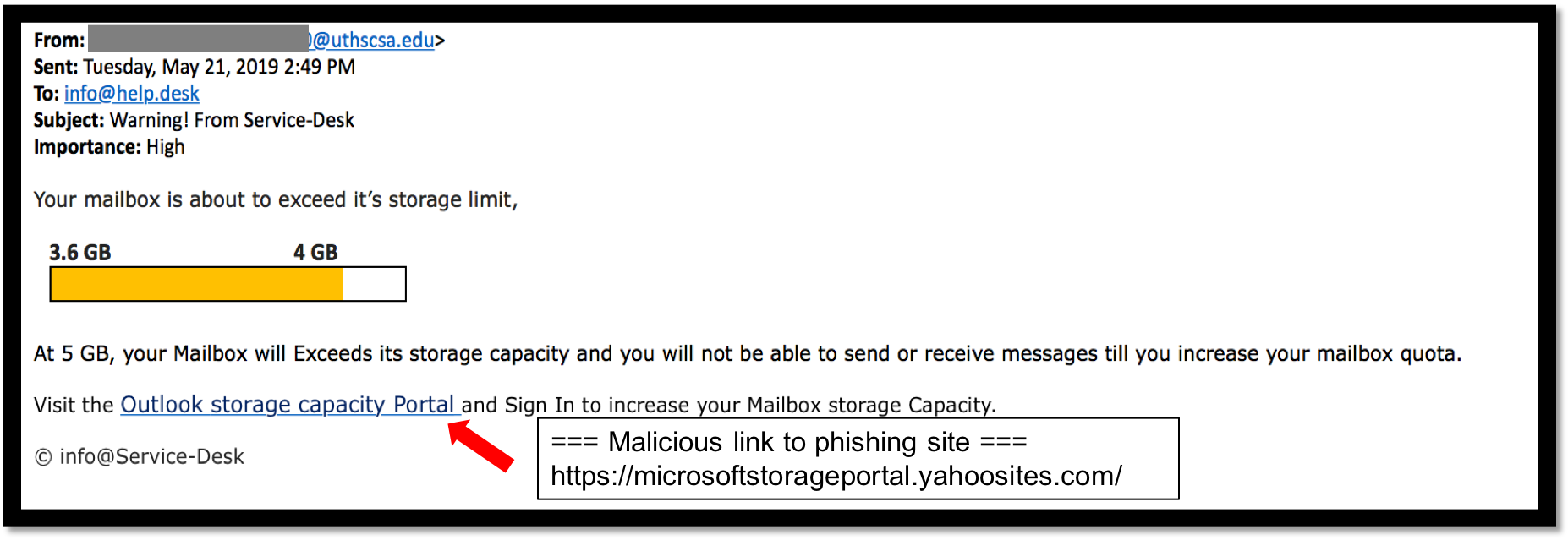This screenshot has height=540, width=1568.
Task: Click the '3.6 GB' usage label
Action: pyautogui.click(x=80, y=253)
